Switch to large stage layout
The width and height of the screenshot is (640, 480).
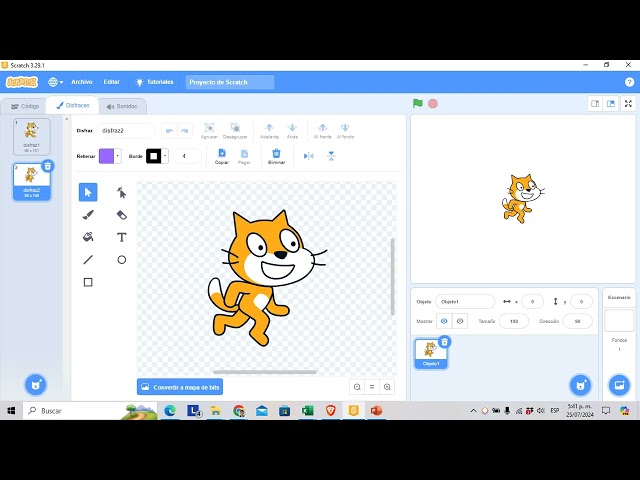tap(611, 104)
